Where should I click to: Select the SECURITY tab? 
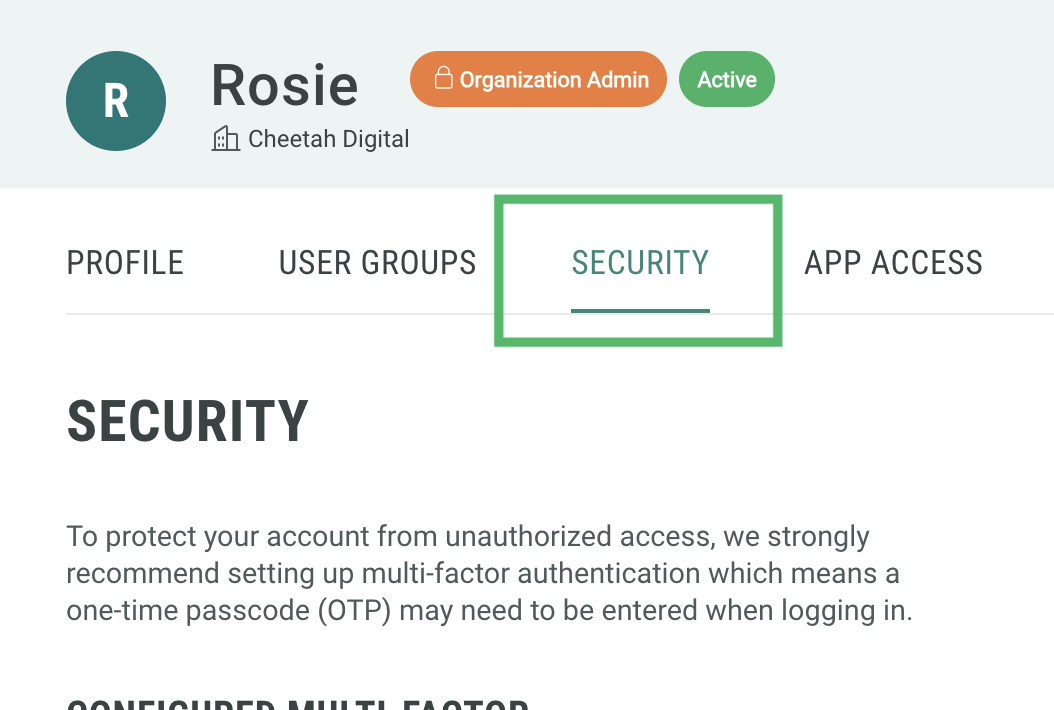coord(640,263)
